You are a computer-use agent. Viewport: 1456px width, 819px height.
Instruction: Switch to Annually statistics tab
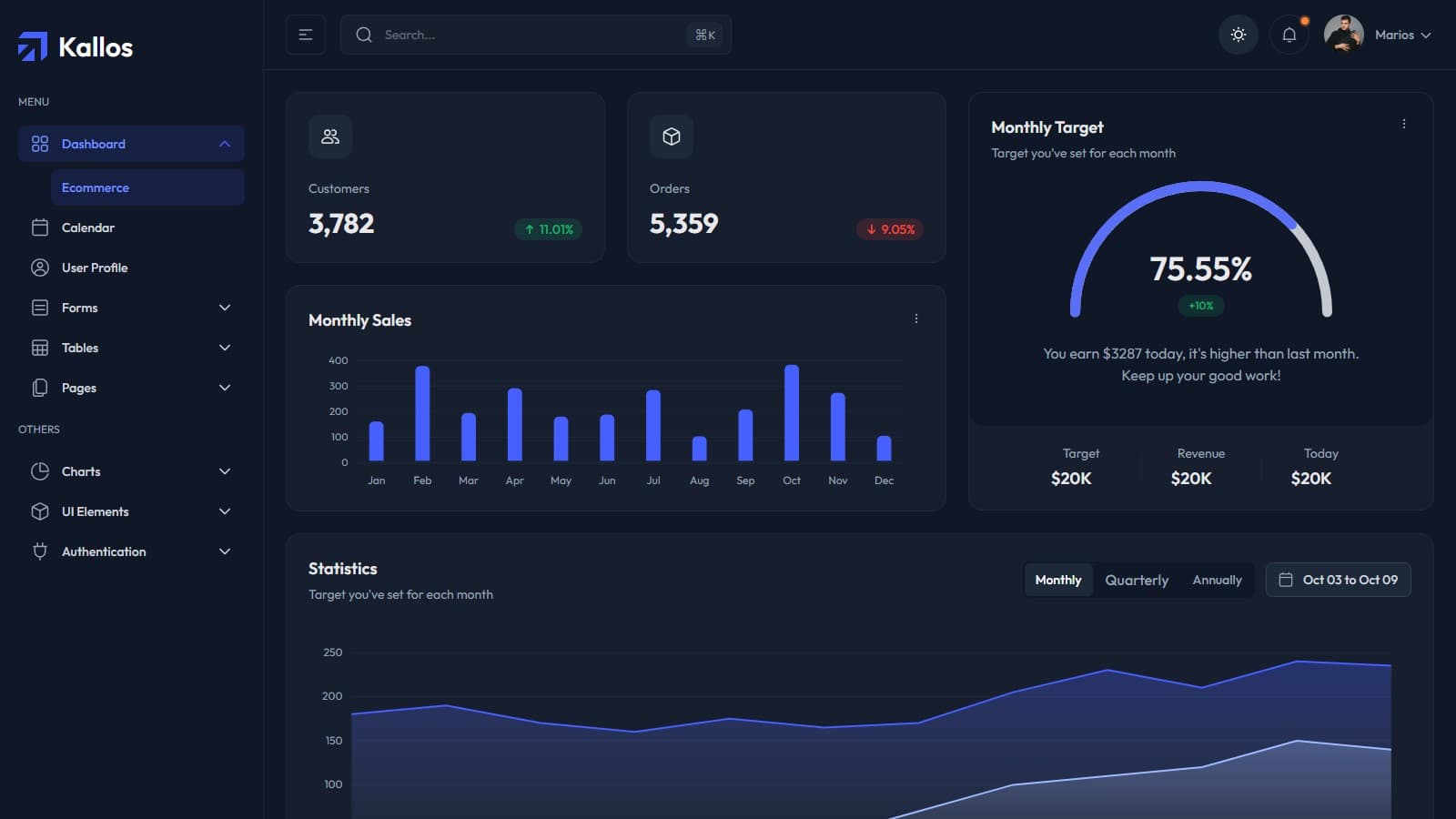coord(1217,580)
